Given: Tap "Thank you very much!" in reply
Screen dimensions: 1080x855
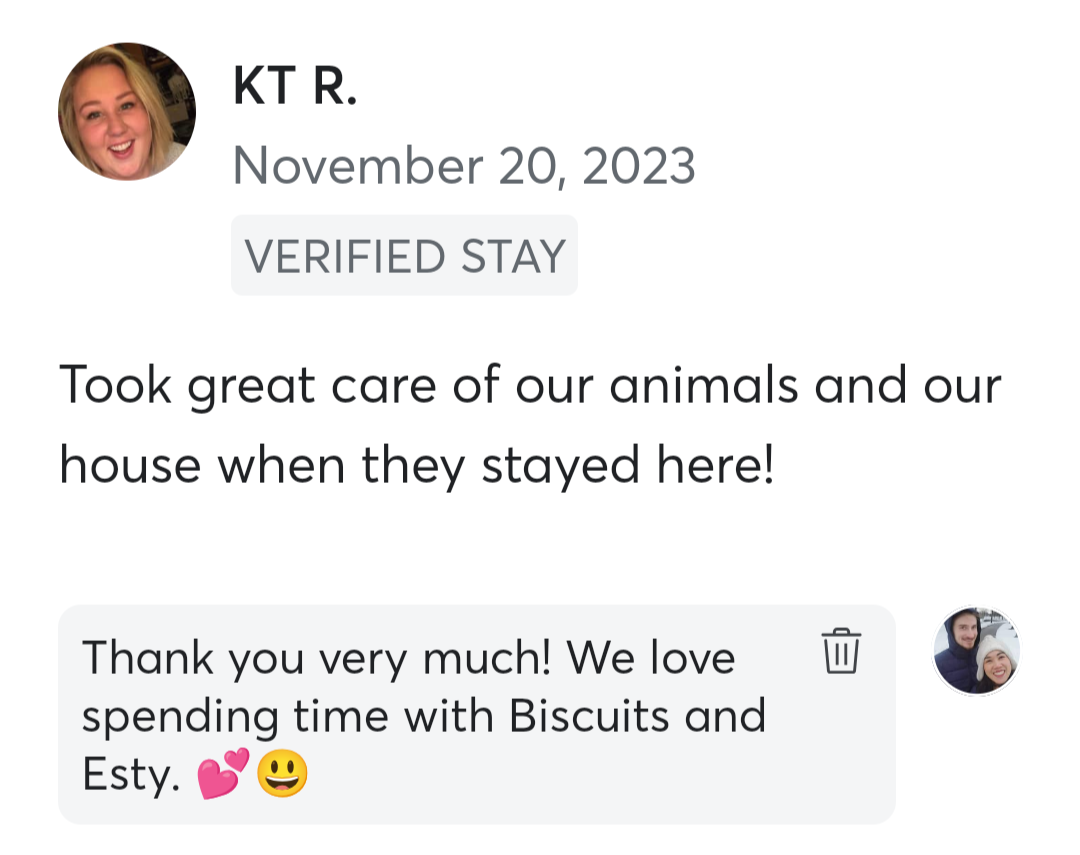Looking at the screenshot, I should click(316, 658).
